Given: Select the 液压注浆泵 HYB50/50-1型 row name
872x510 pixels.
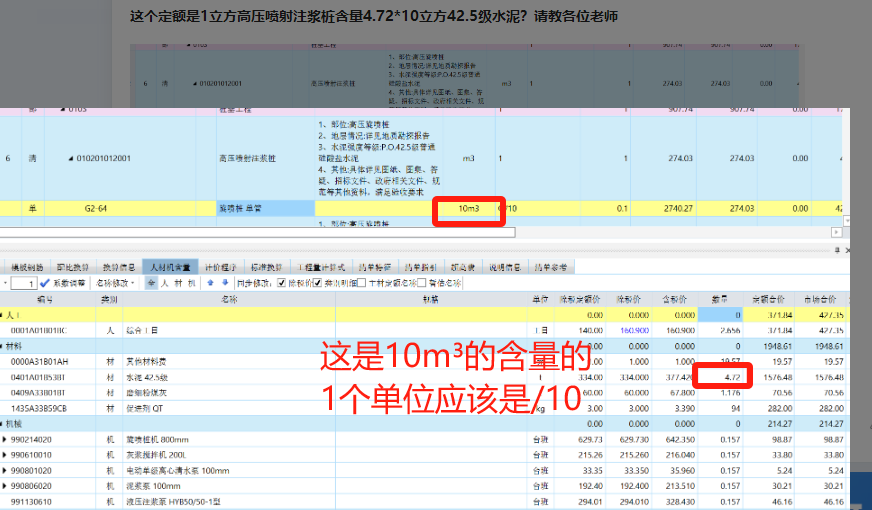Looking at the screenshot, I should click(x=173, y=502).
